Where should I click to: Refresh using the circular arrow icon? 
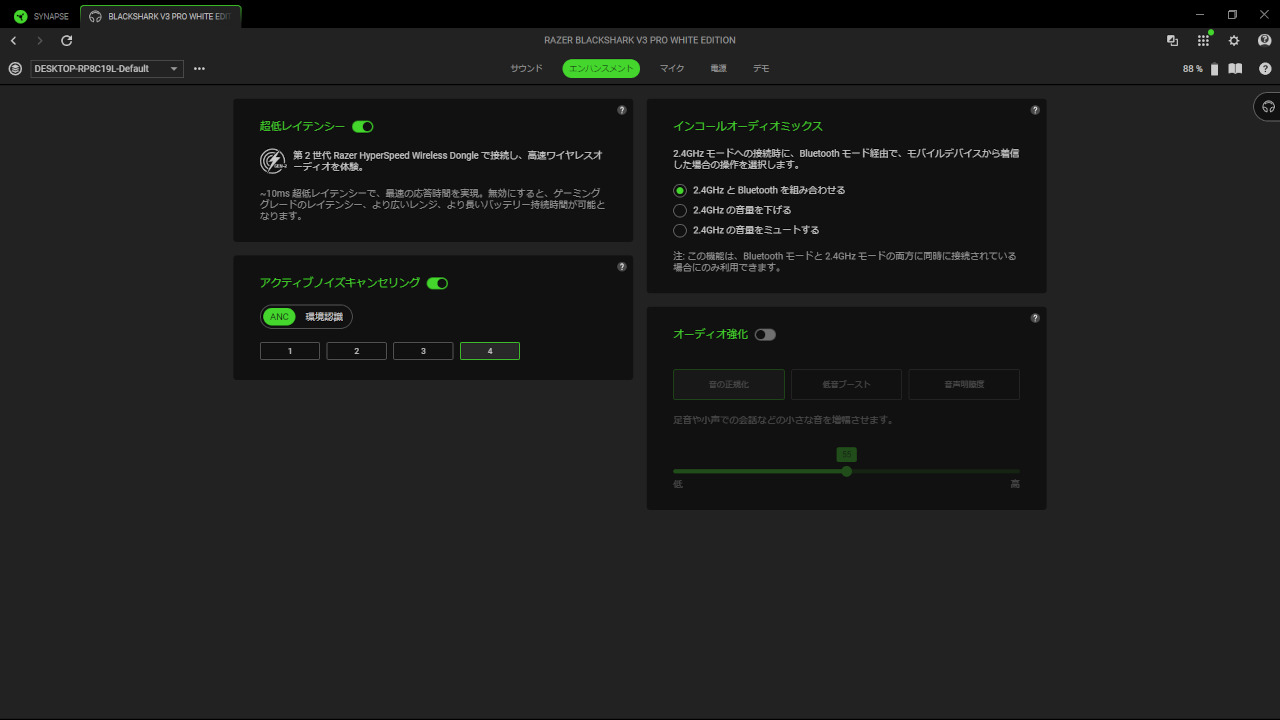point(67,41)
